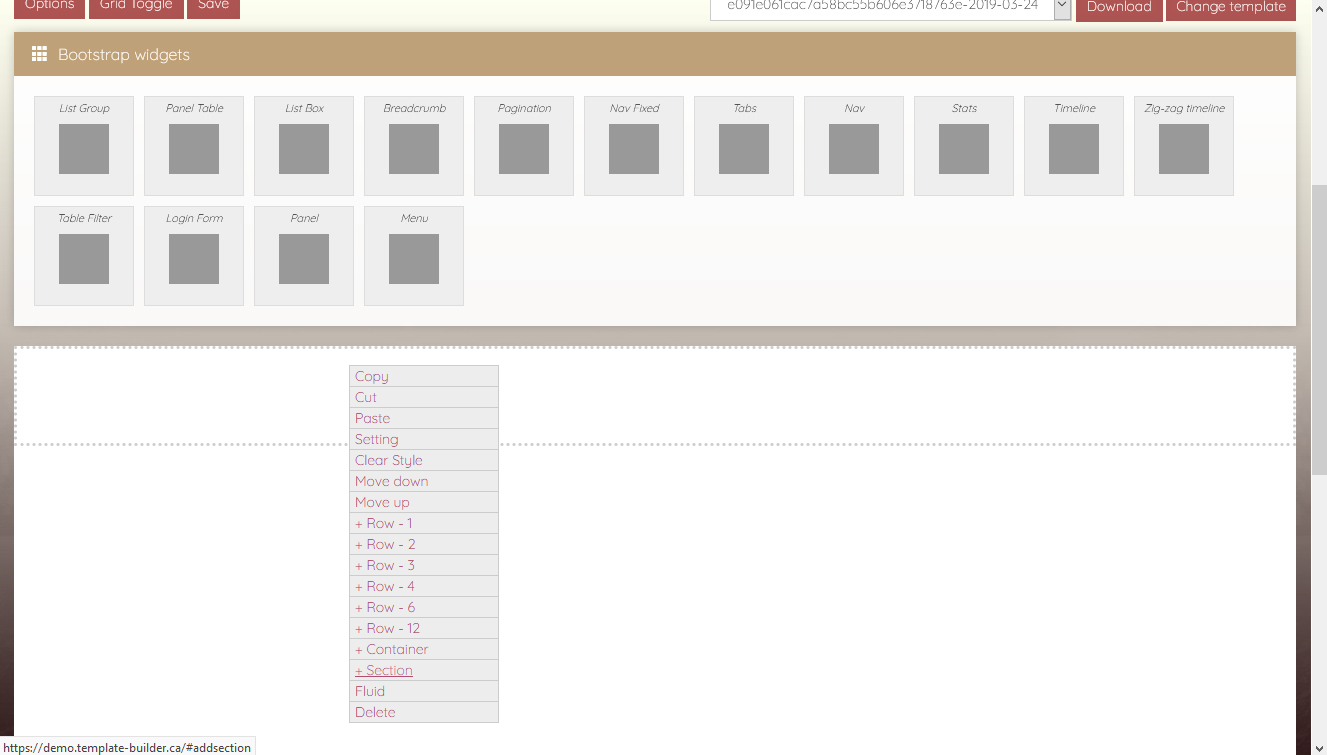Click Delete in the context menu
The image size is (1327, 755).
pos(375,712)
